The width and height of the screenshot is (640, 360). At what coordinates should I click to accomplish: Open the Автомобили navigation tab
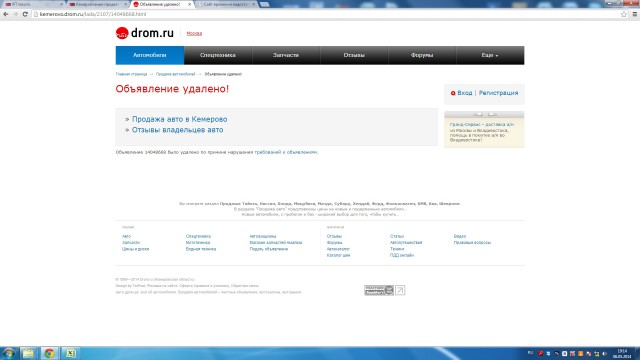[150, 55]
